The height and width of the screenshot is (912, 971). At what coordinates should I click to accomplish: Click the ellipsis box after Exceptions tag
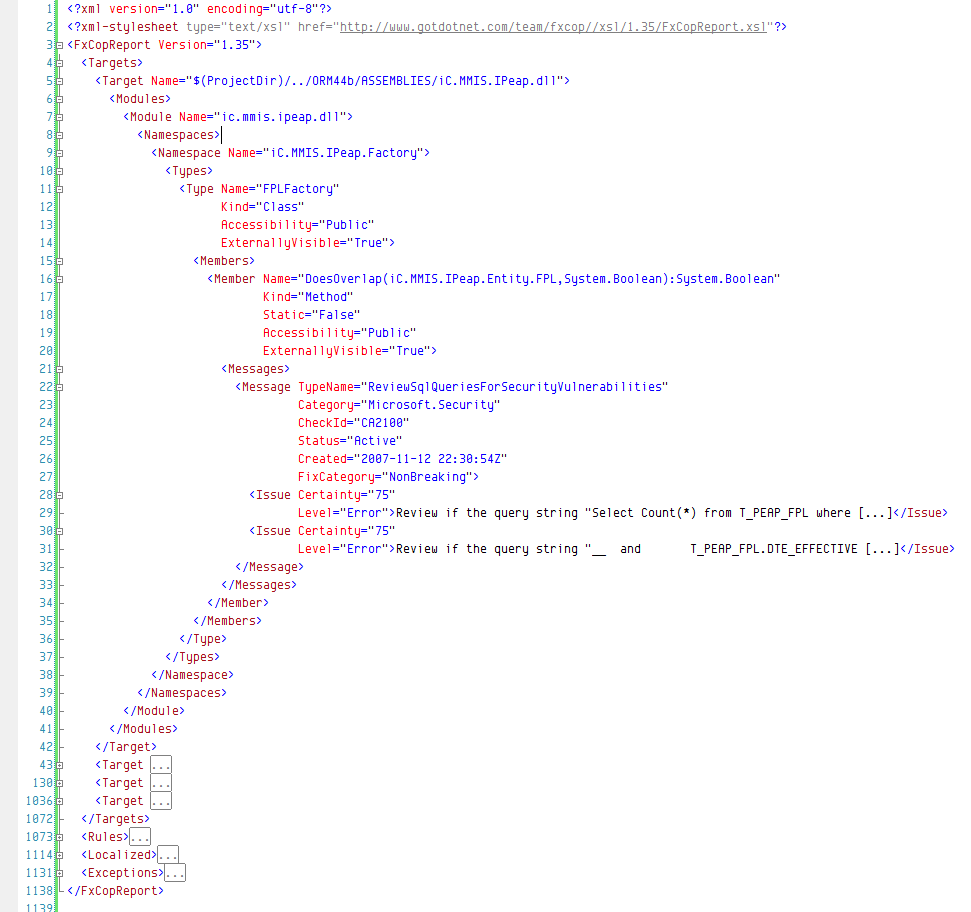[175, 873]
